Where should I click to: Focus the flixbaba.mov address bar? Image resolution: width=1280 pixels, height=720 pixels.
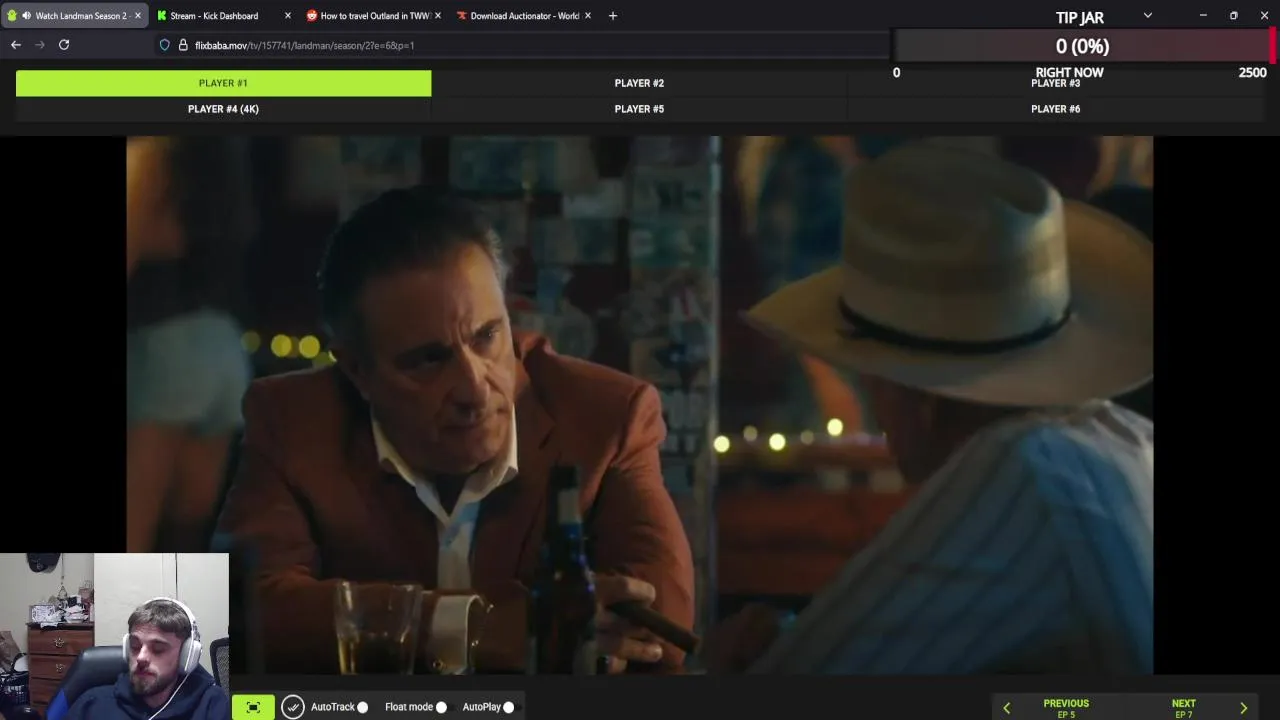(520, 45)
